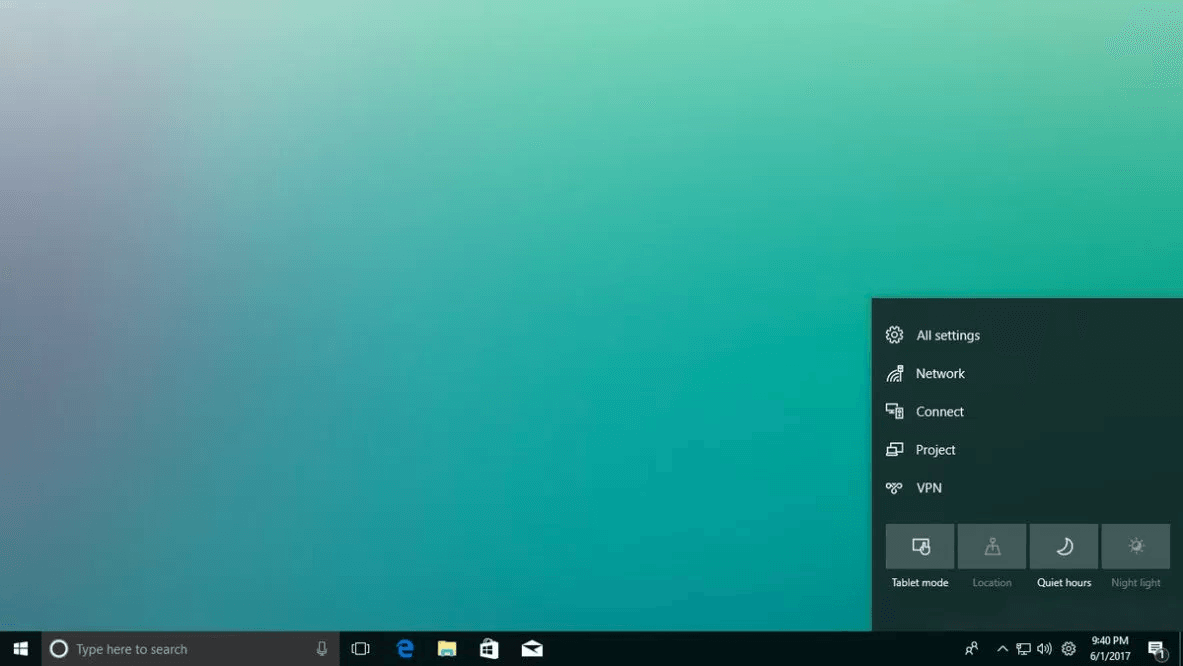Click the microphone icon in search box
Image resolution: width=1183 pixels, height=666 pixels.
click(321, 649)
